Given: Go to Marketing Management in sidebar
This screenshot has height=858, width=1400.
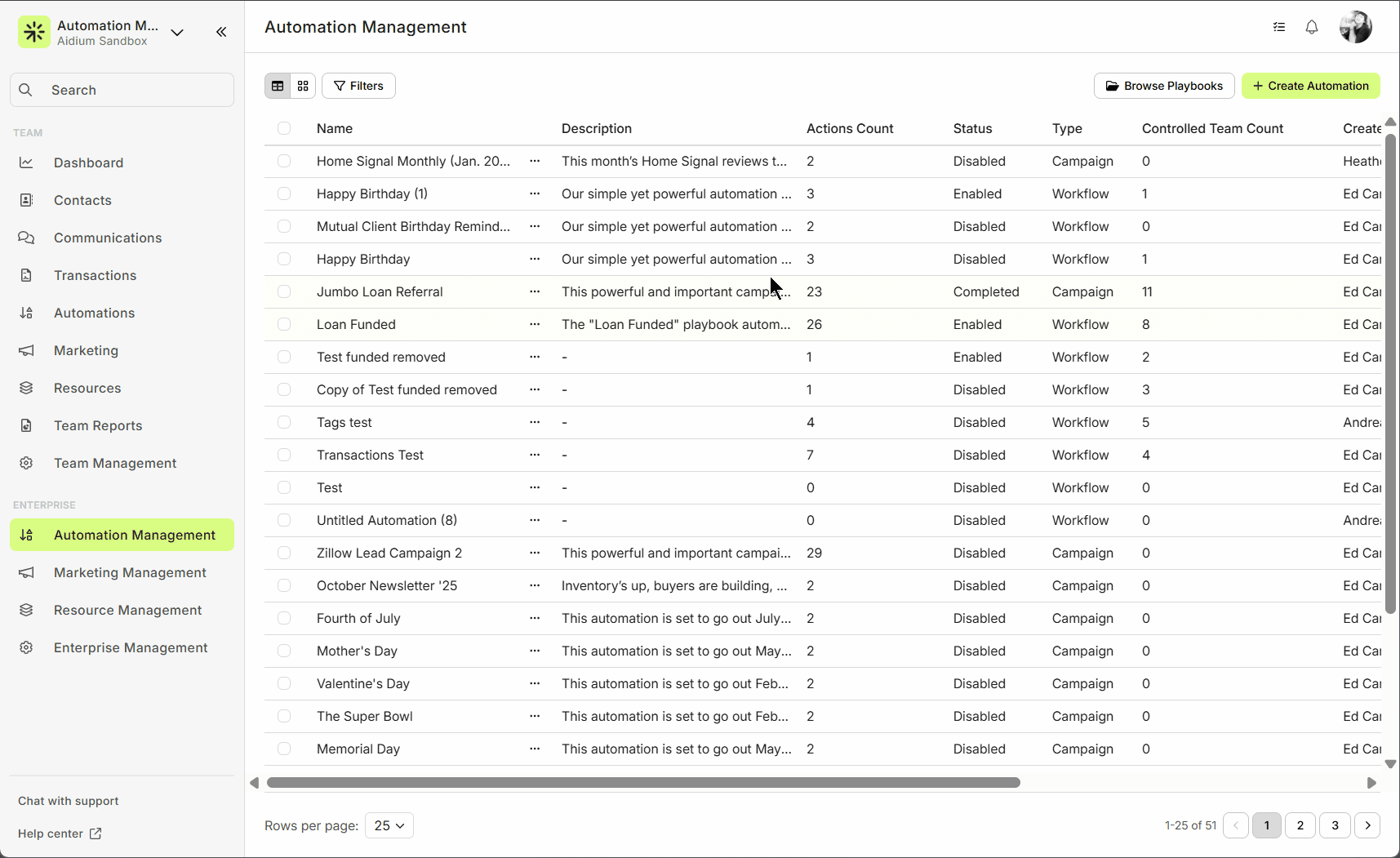Looking at the screenshot, I should pos(130,572).
